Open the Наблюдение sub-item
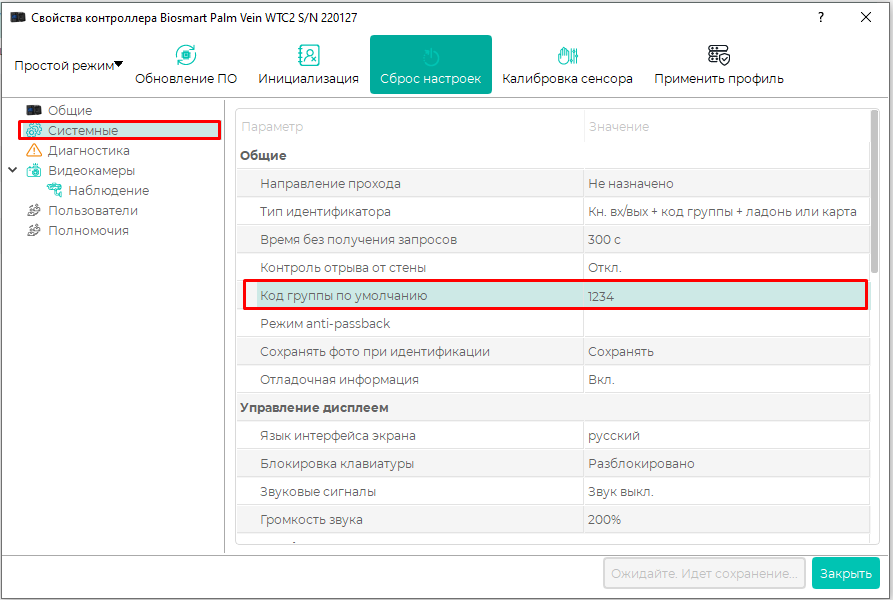The width and height of the screenshot is (893, 600). pyautogui.click(x=109, y=190)
